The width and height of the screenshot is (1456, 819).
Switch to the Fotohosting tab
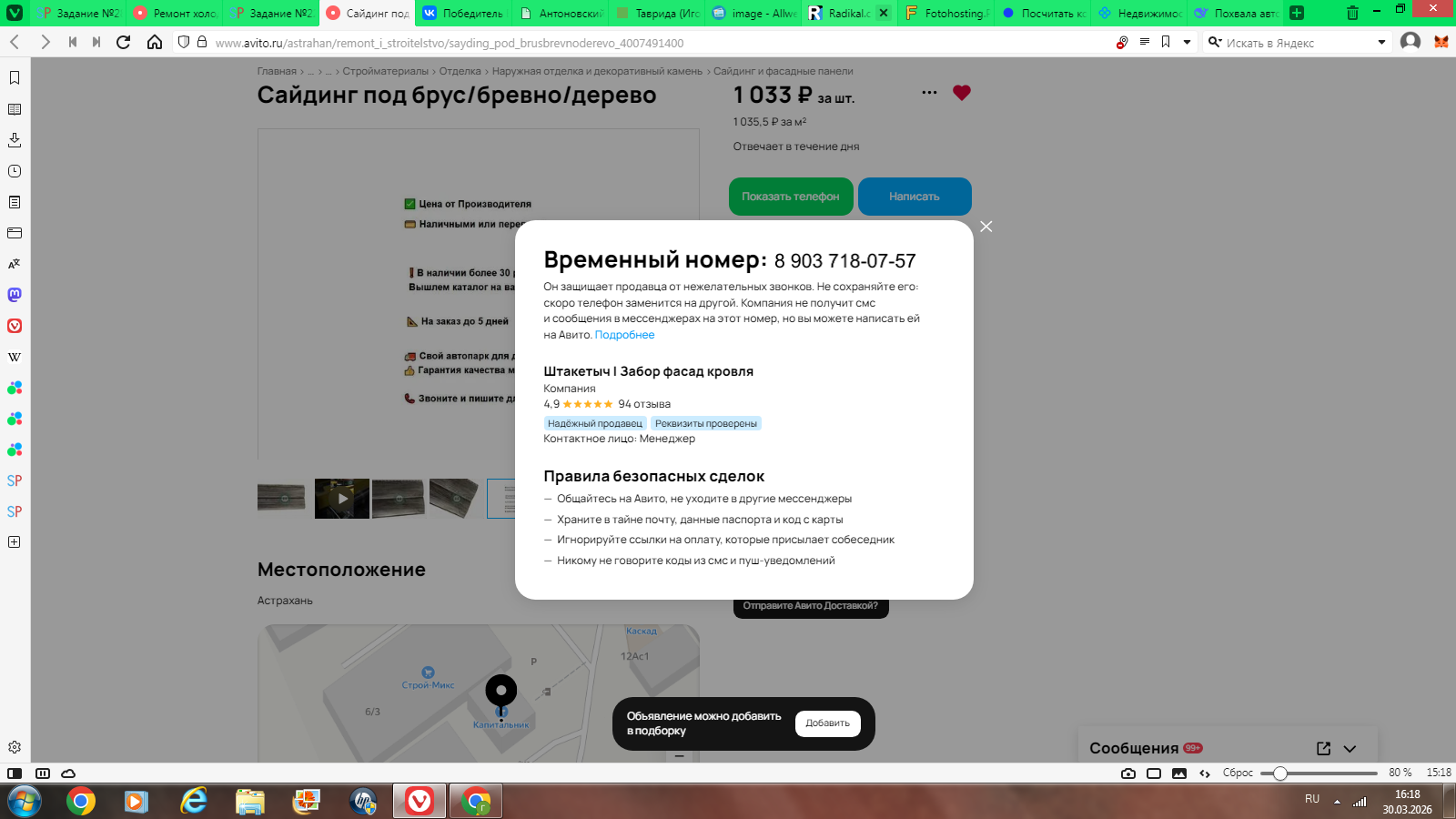click(946, 13)
